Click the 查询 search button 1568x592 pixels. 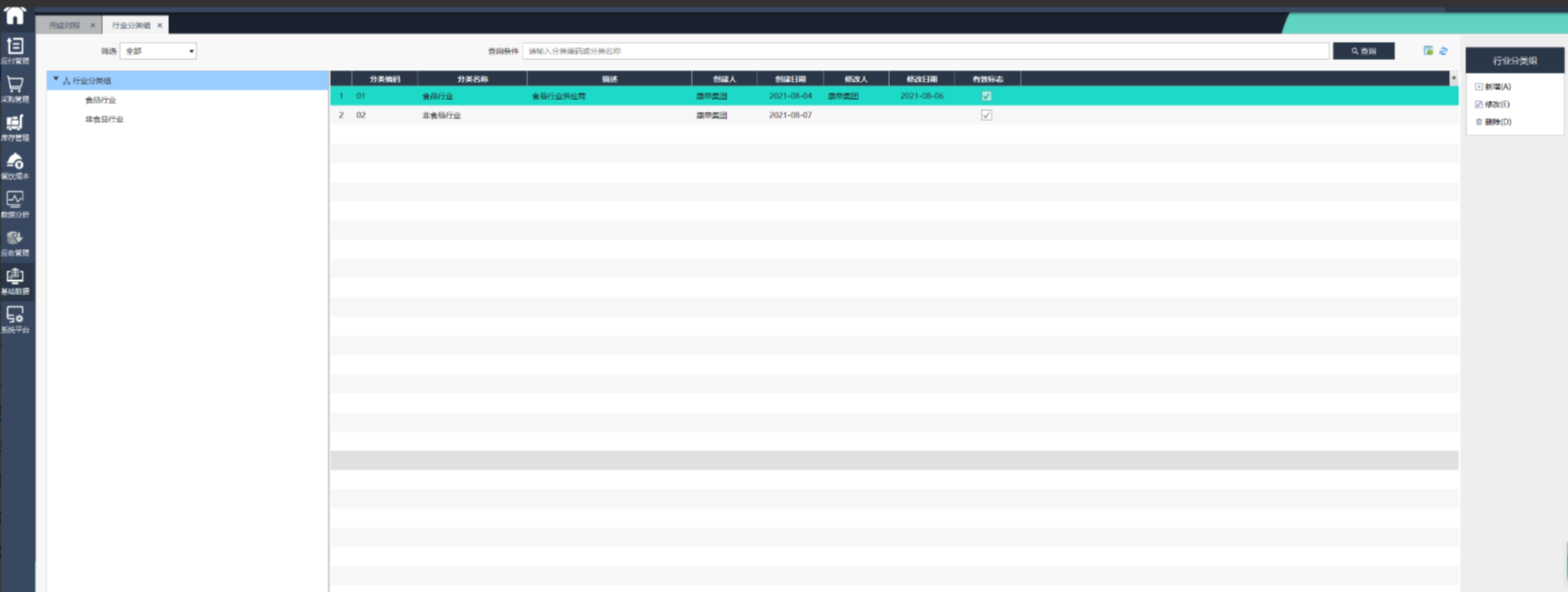click(1363, 51)
